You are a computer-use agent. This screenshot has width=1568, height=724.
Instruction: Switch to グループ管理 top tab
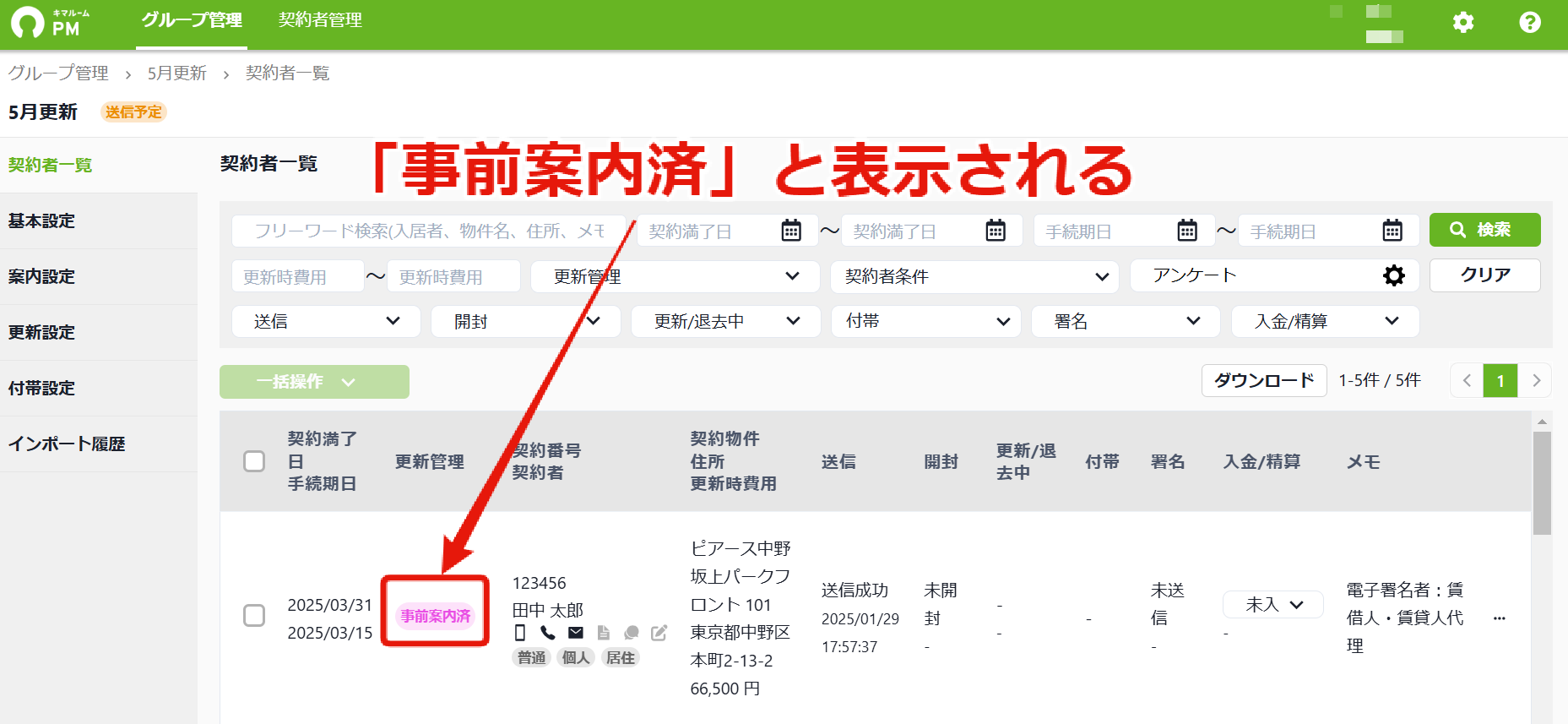pos(192,20)
